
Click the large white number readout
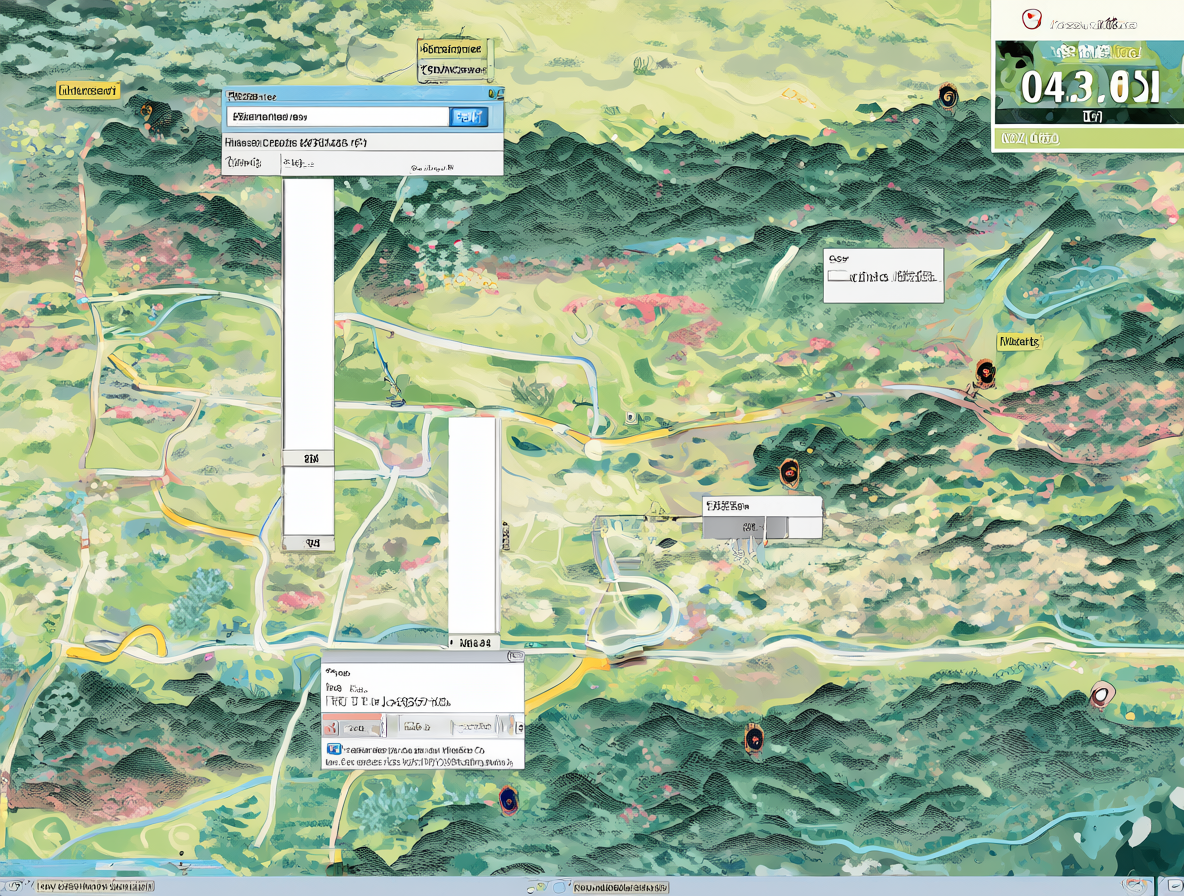click(x=1090, y=87)
